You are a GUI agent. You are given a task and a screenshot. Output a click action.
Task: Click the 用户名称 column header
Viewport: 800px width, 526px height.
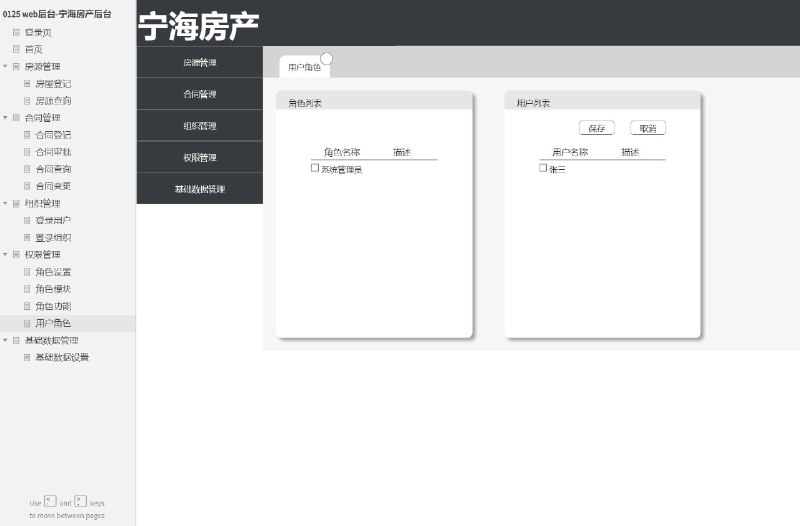570,152
